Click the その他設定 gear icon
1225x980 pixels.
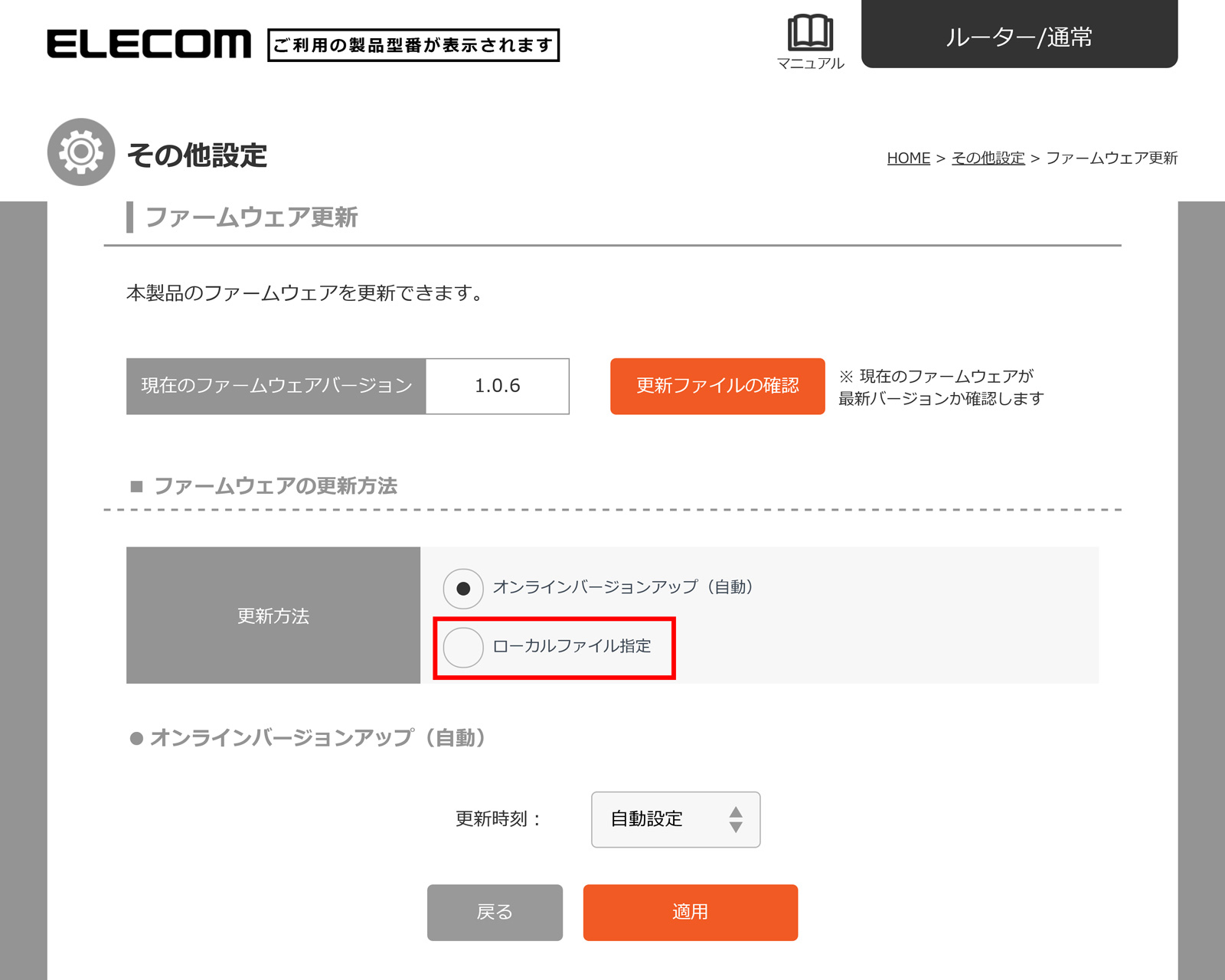click(x=81, y=152)
